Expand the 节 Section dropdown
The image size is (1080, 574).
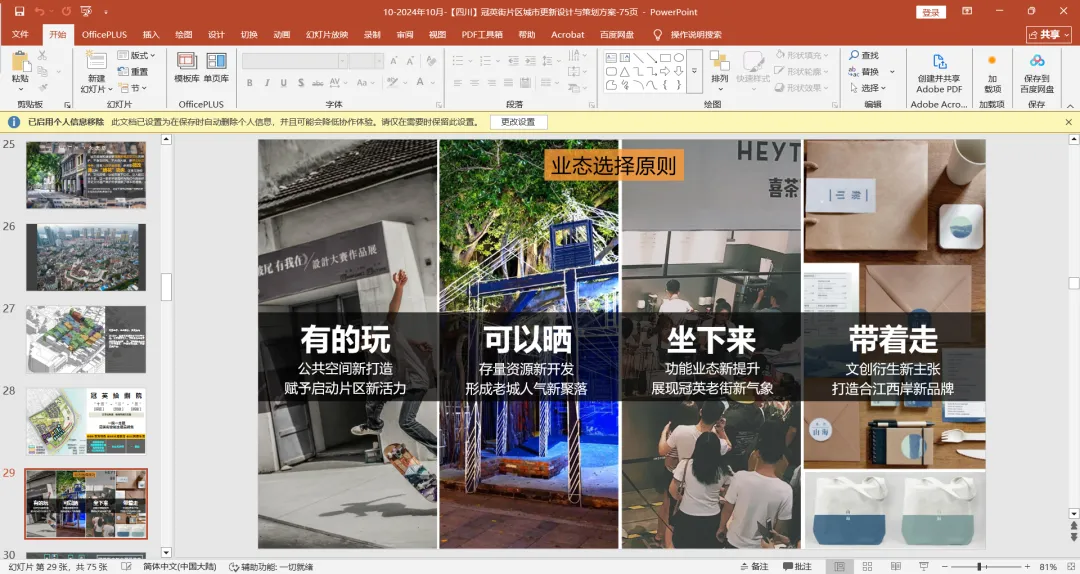click(x=132, y=88)
